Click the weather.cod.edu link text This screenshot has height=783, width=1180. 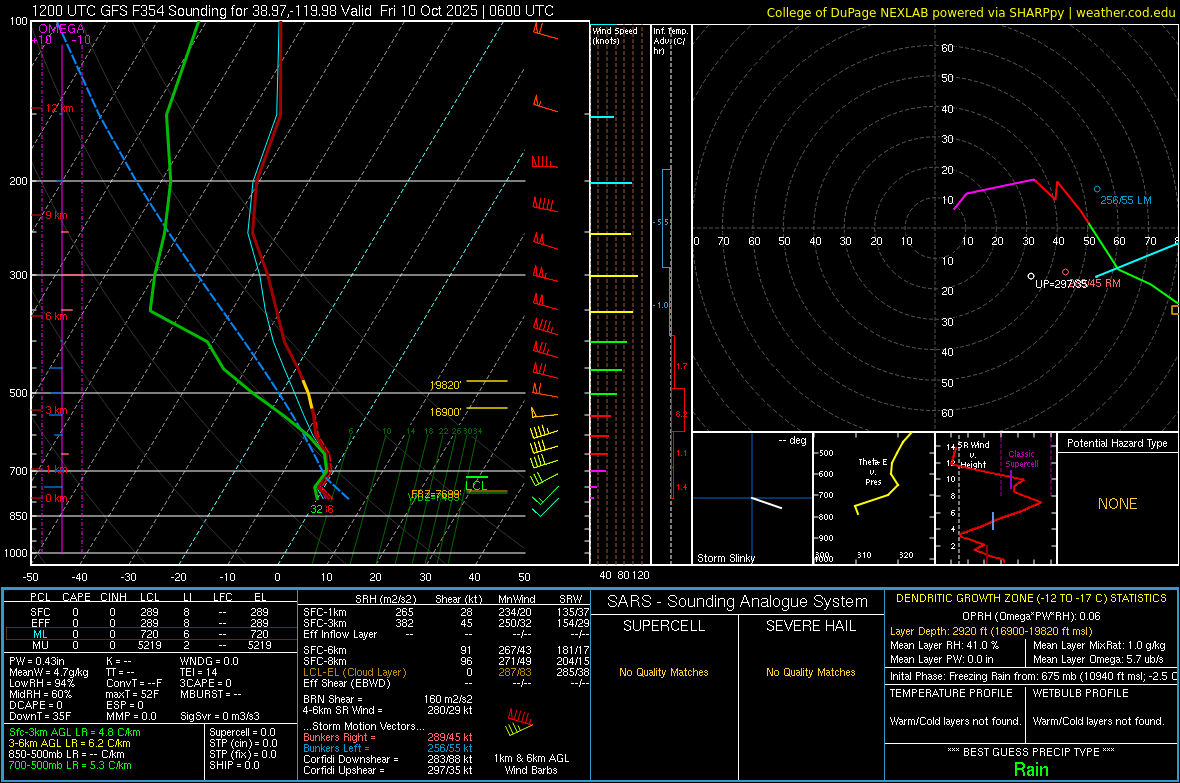click(1125, 12)
